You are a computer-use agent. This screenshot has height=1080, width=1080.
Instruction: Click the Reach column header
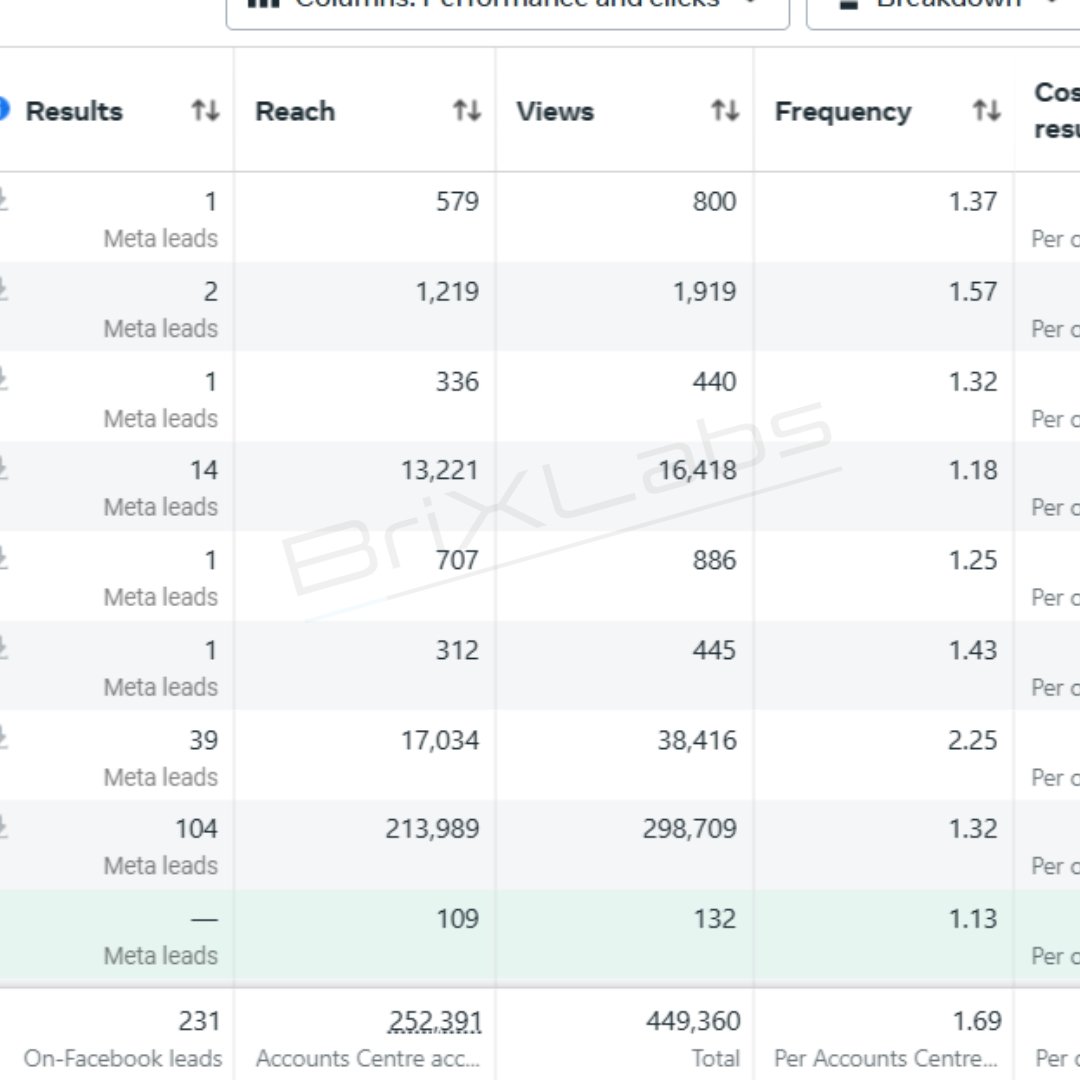pos(295,111)
